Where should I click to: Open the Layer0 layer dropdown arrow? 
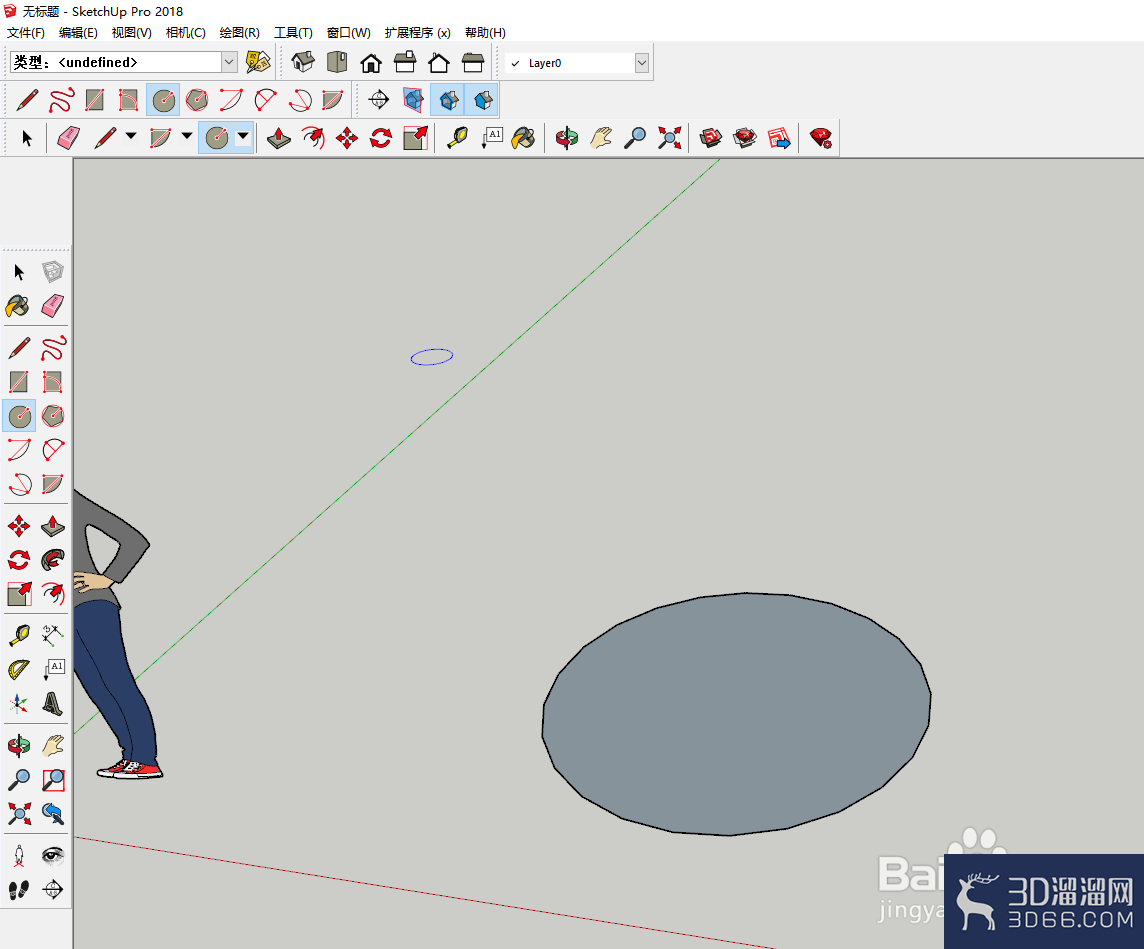[641, 63]
